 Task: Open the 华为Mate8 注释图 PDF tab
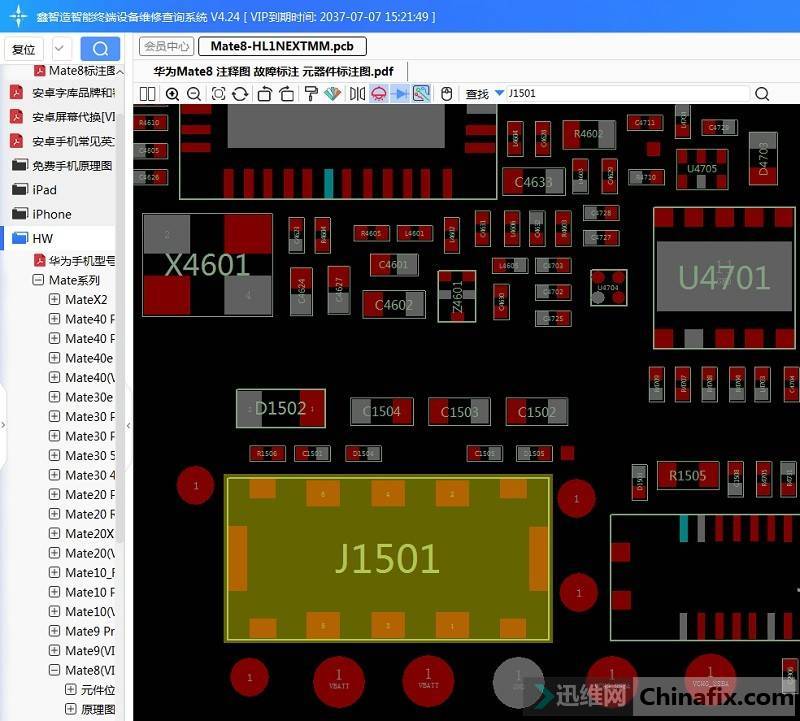273,72
